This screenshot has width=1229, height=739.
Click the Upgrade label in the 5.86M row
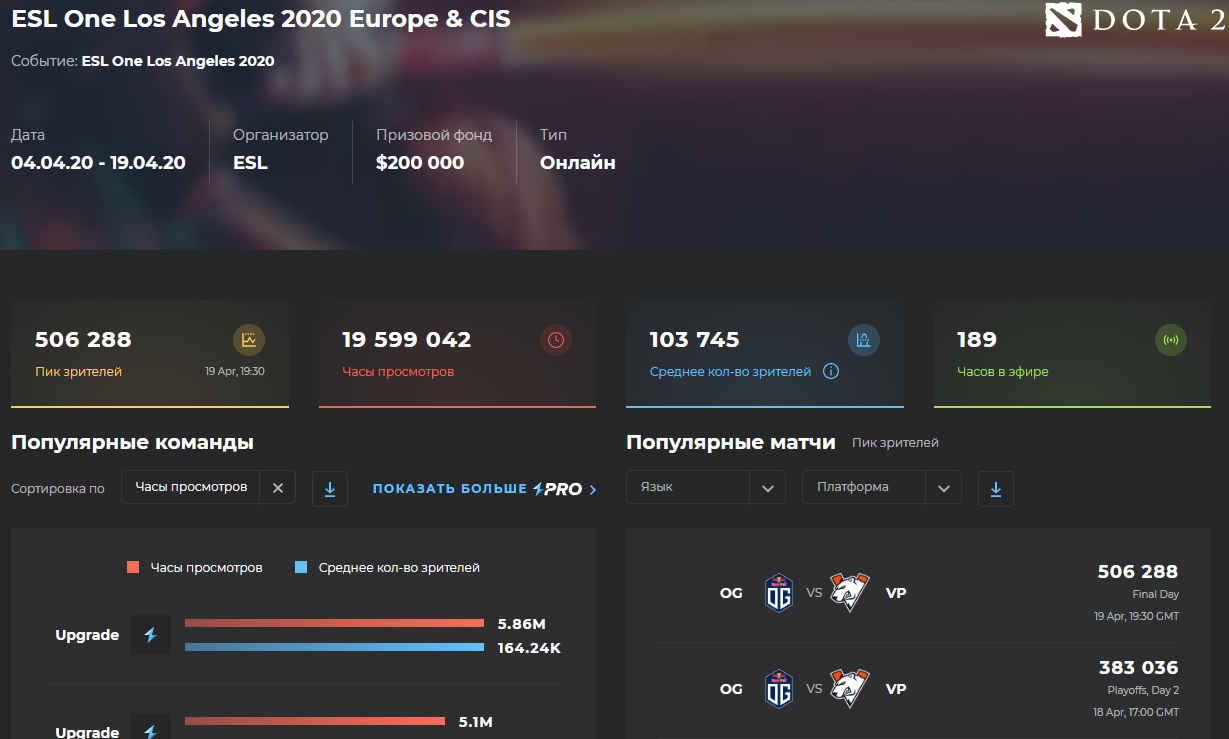(x=87, y=635)
